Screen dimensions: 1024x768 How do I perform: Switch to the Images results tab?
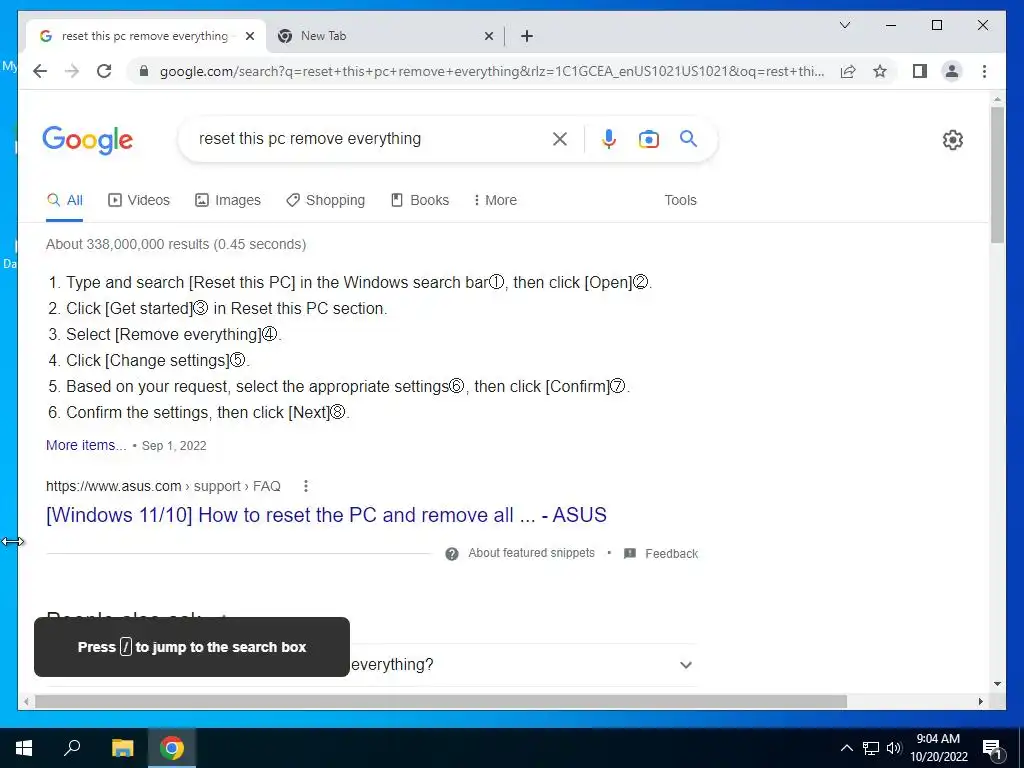228,200
